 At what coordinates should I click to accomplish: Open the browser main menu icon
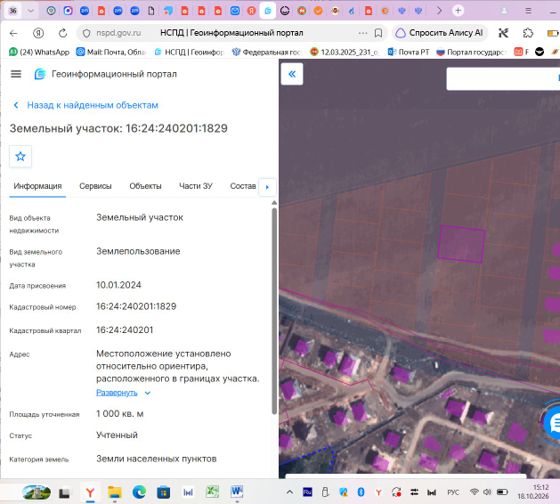[528, 11]
